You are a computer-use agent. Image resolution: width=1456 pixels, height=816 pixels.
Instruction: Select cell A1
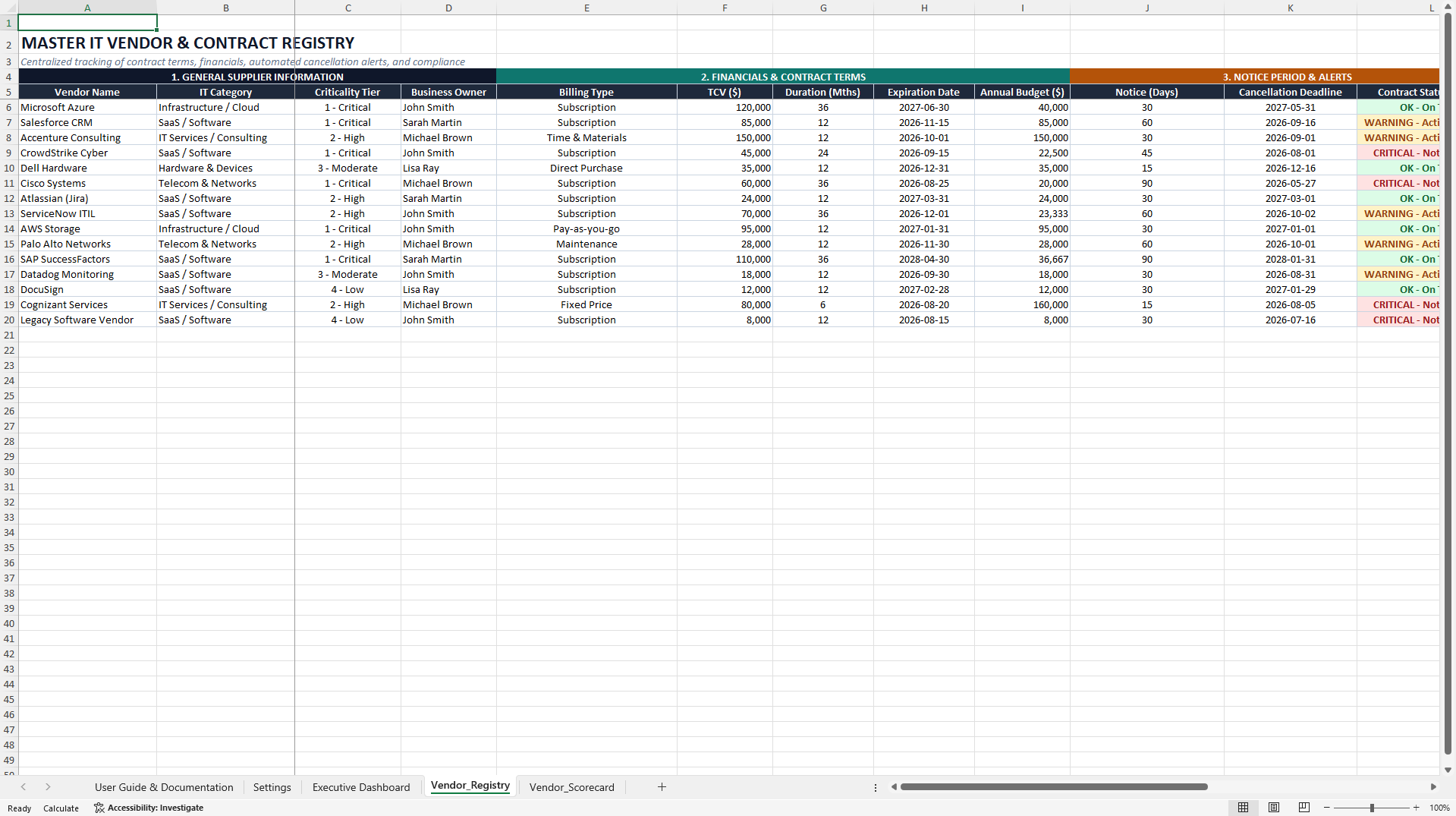point(87,23)
